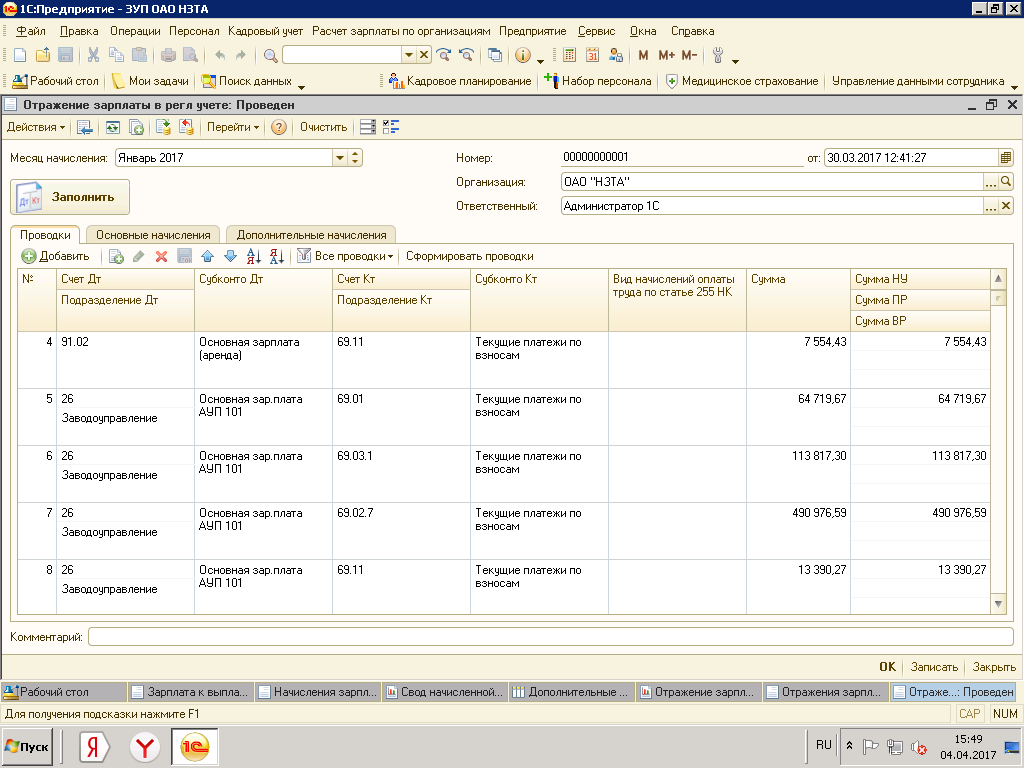Move the row up with the blue up arrow
1024x768 pixels.
point(208,257)
